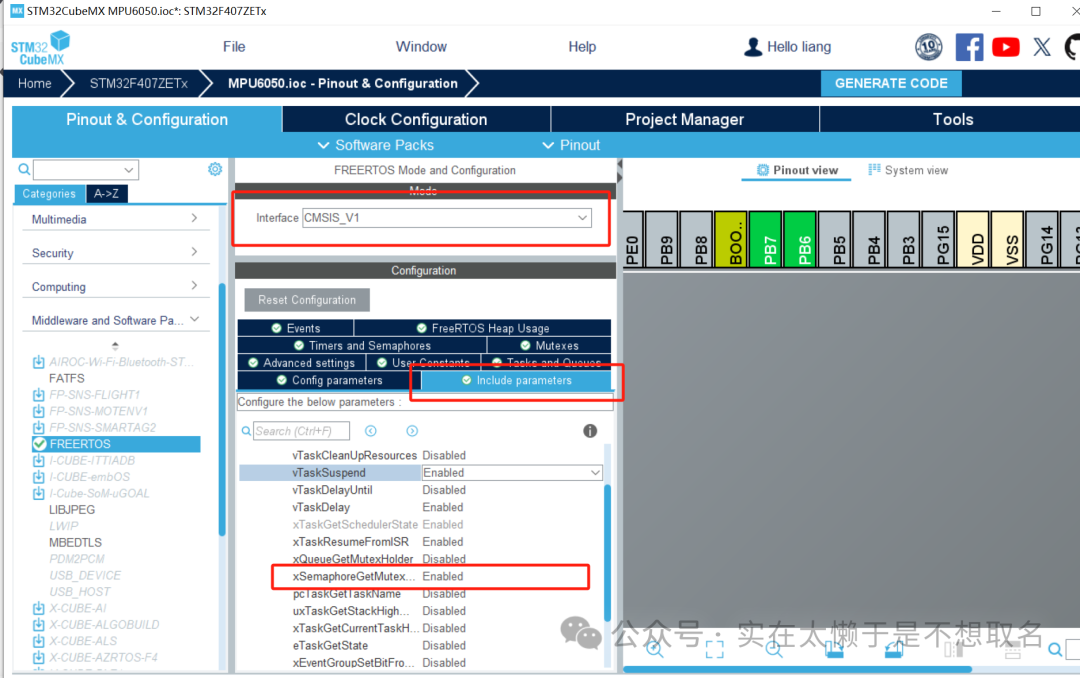1080x678 pixels.
Task: Click the download icon beside FP-SNS-FLIGHT1
Action: coord(39,395)
